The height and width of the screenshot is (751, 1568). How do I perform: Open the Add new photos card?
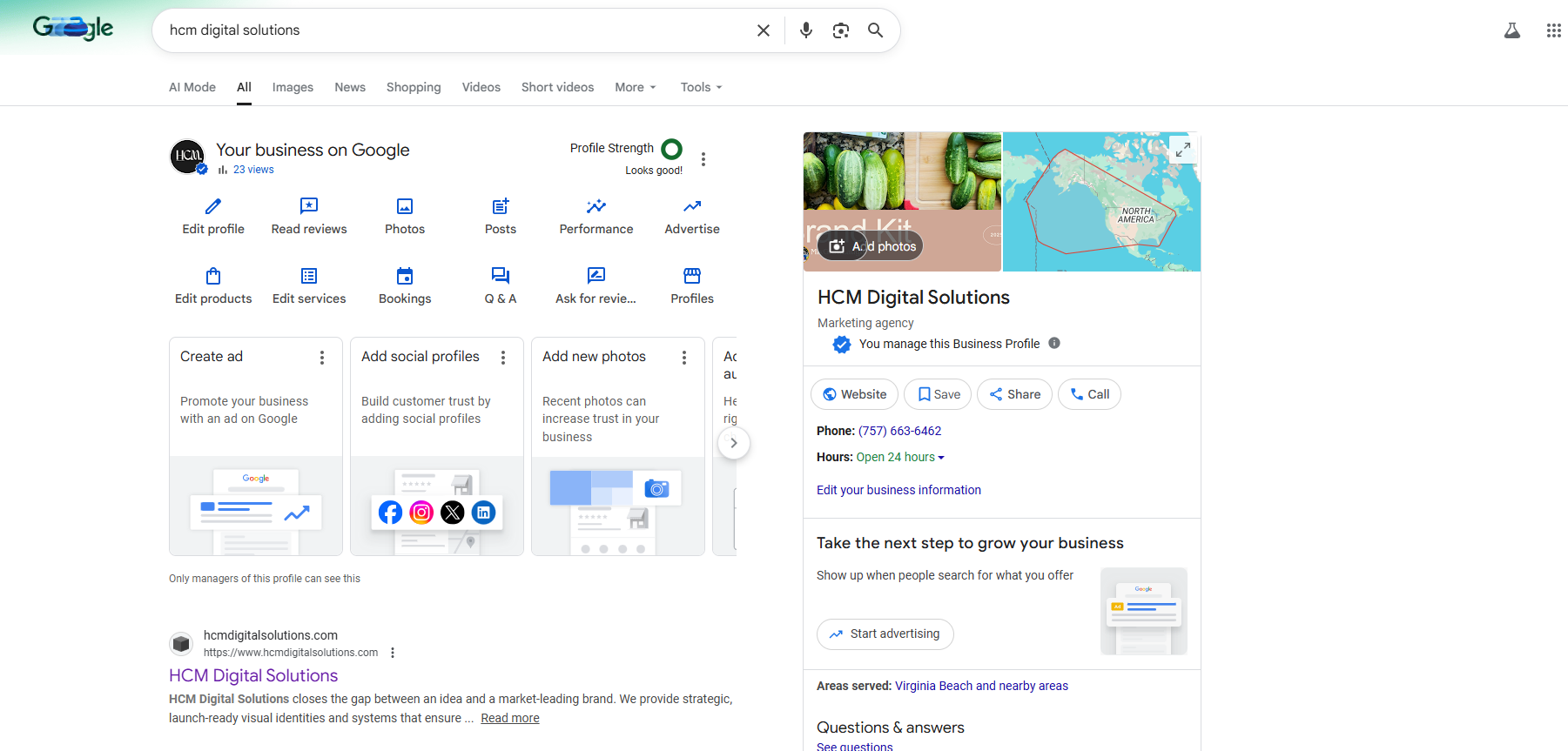(x=618, y=446)
